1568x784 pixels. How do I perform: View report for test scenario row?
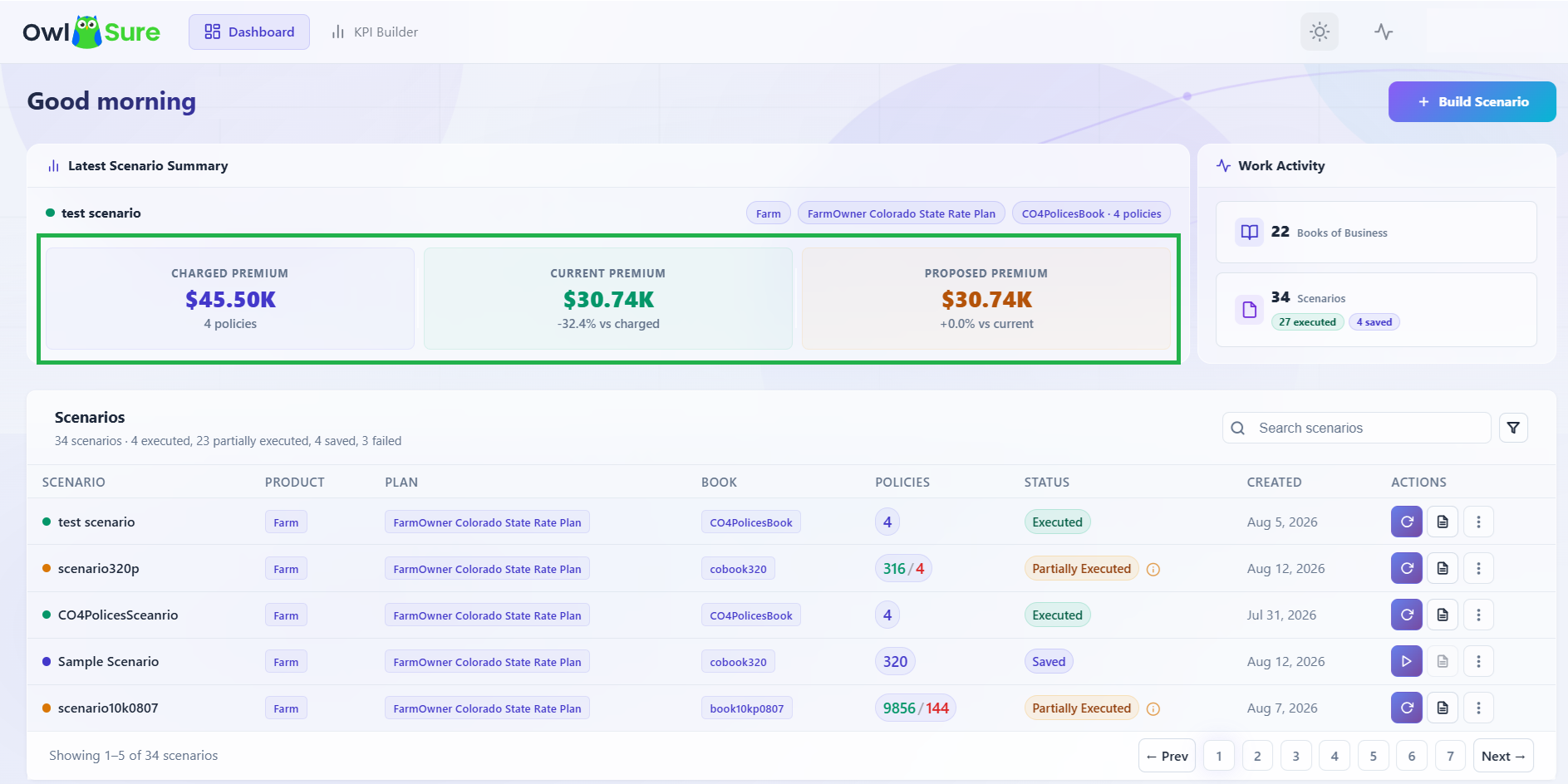click(1443, 522)
